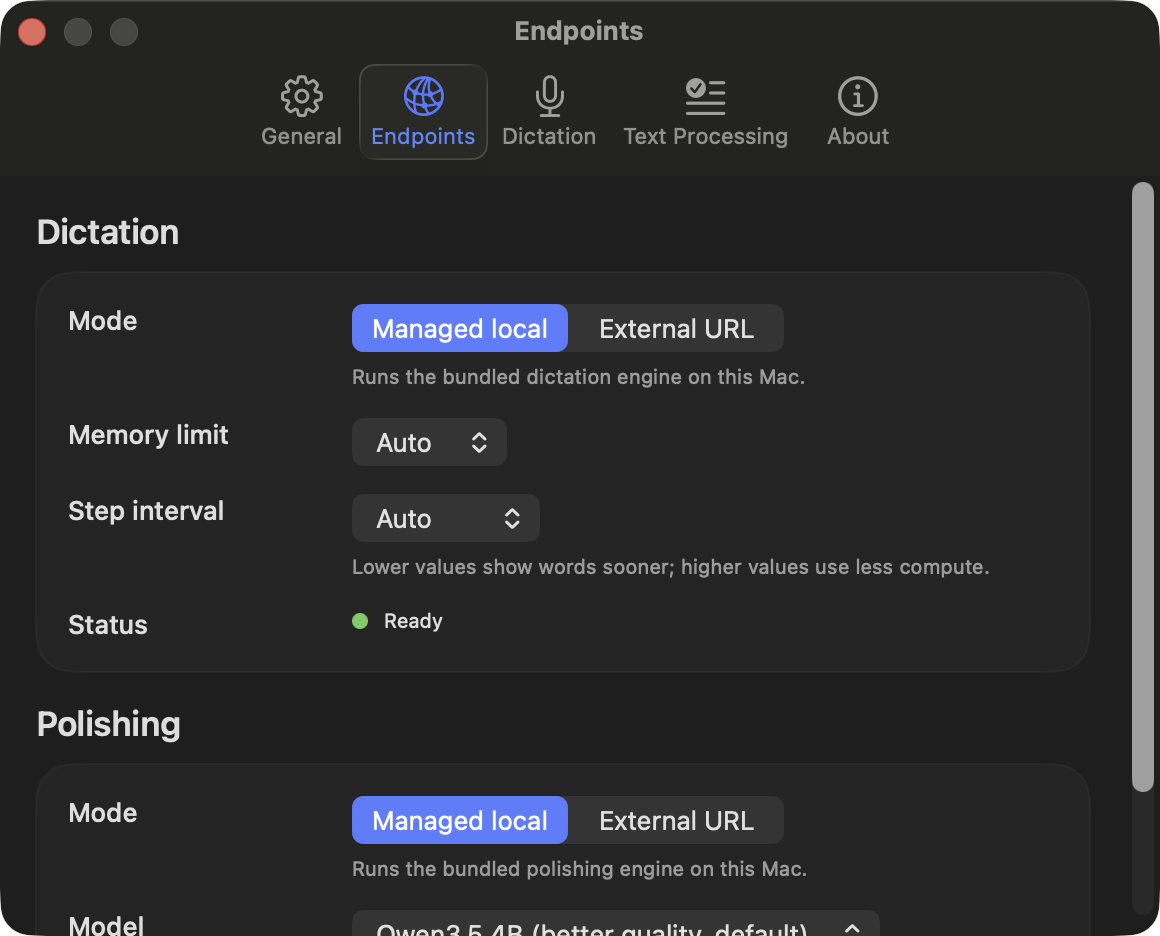Switch to the About tab label
1160x936 pixels.
857,136
